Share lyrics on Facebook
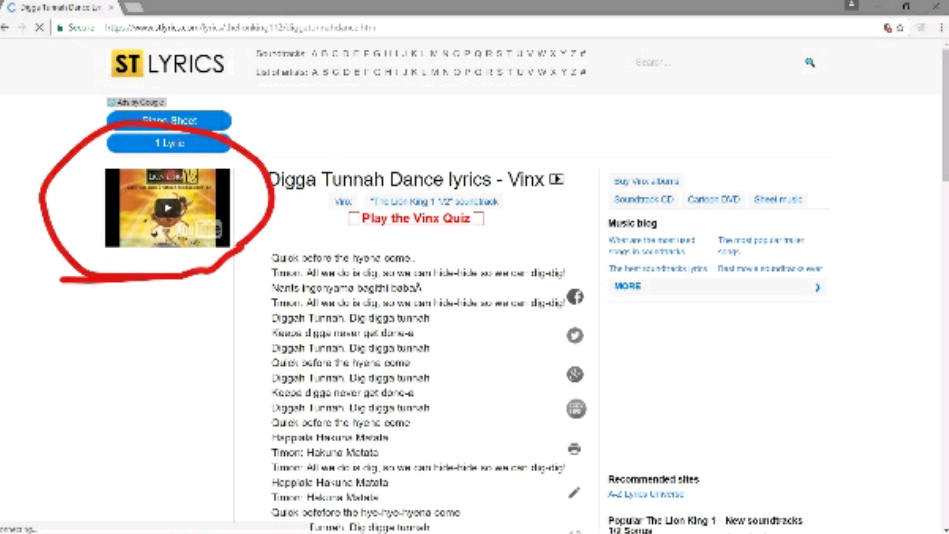 (575, 297)
